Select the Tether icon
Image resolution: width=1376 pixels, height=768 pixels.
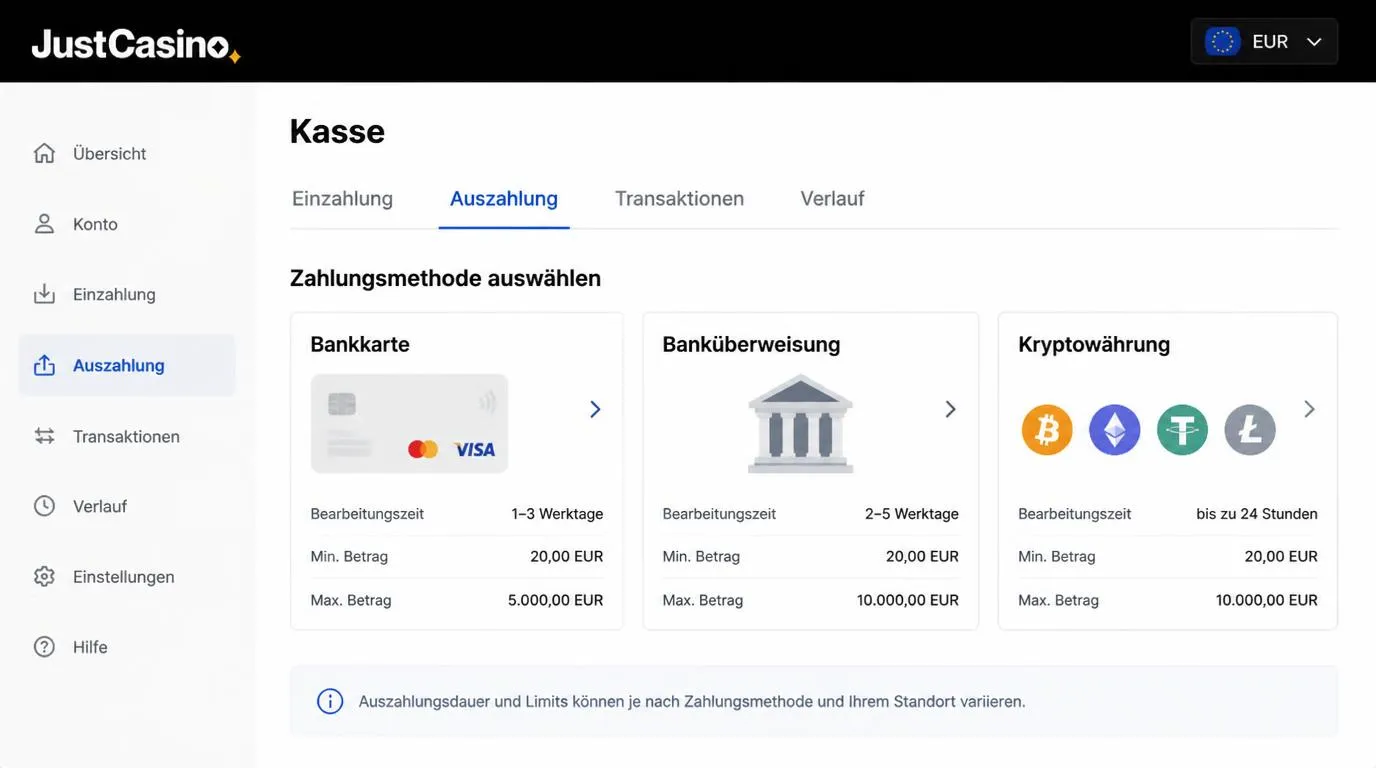[x=1182, y=430]
